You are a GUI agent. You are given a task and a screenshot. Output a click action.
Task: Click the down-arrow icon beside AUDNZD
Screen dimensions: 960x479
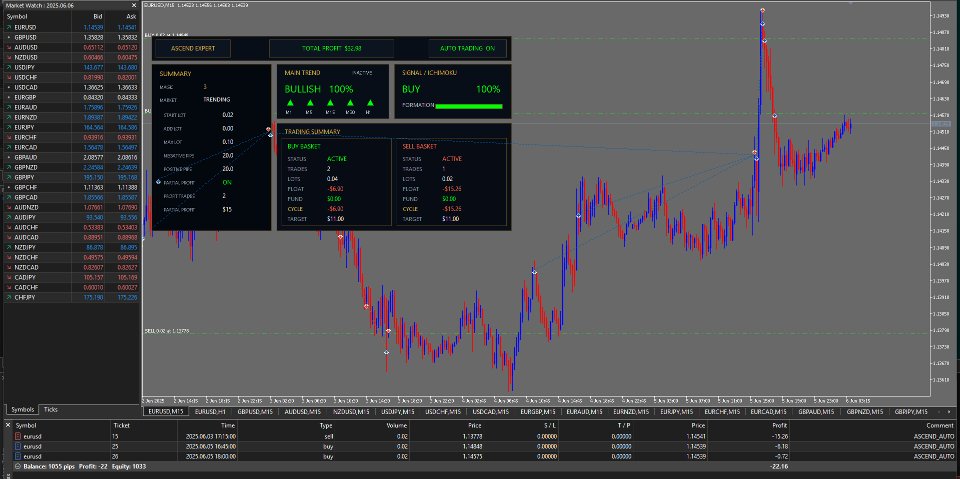(x=8, y=207)
